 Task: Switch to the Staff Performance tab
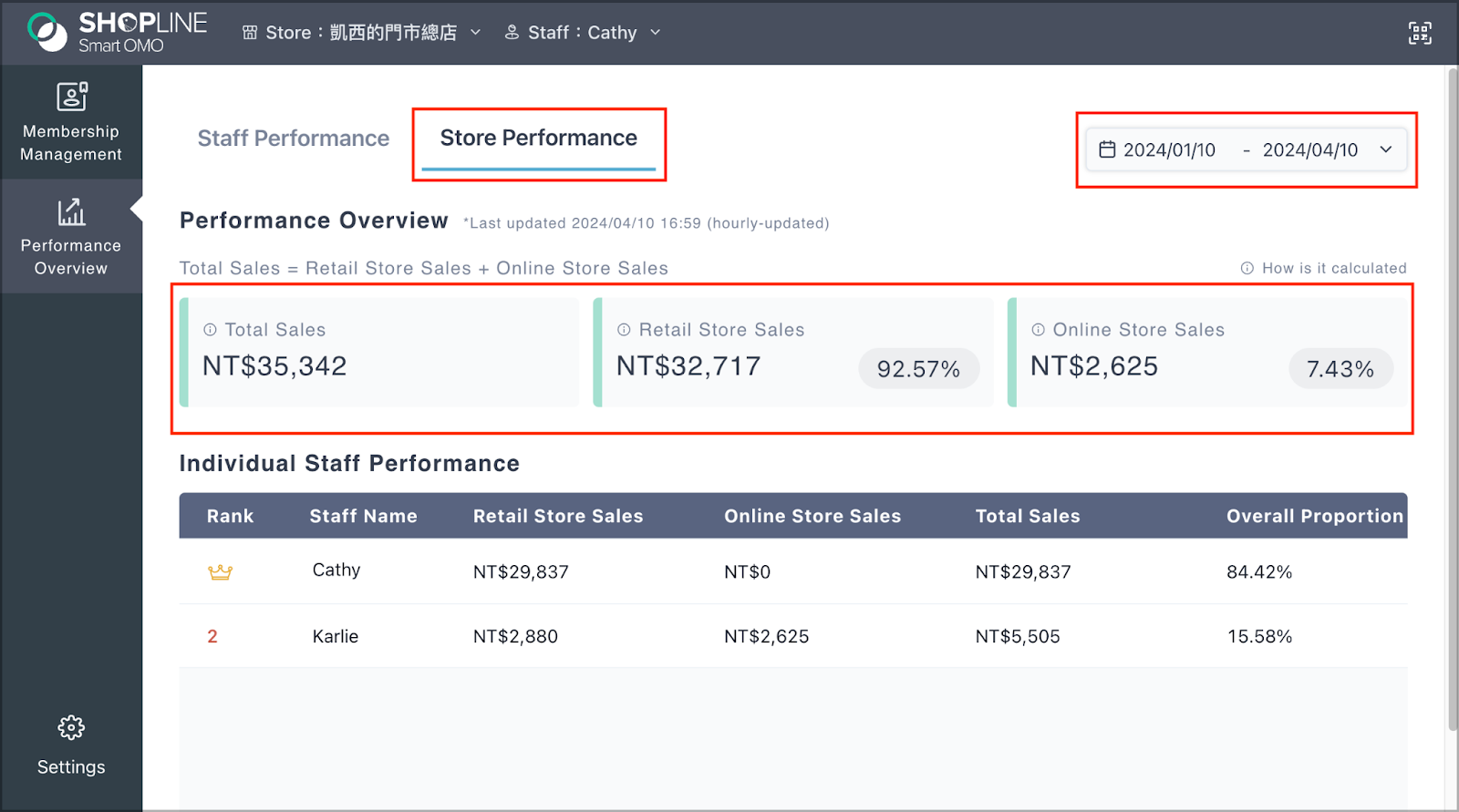point(293,139)
